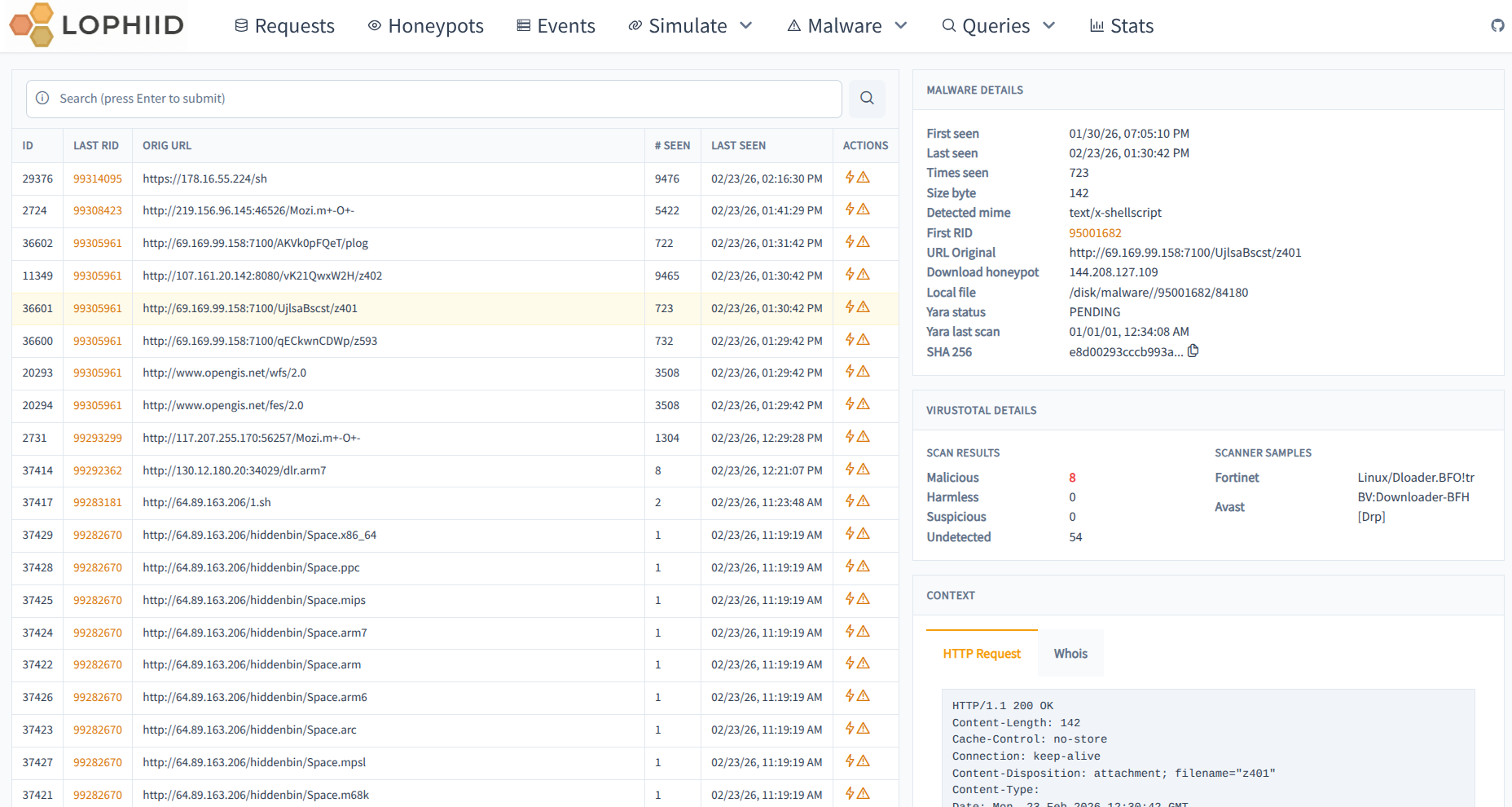Go to the Events page

coord(556,26)
